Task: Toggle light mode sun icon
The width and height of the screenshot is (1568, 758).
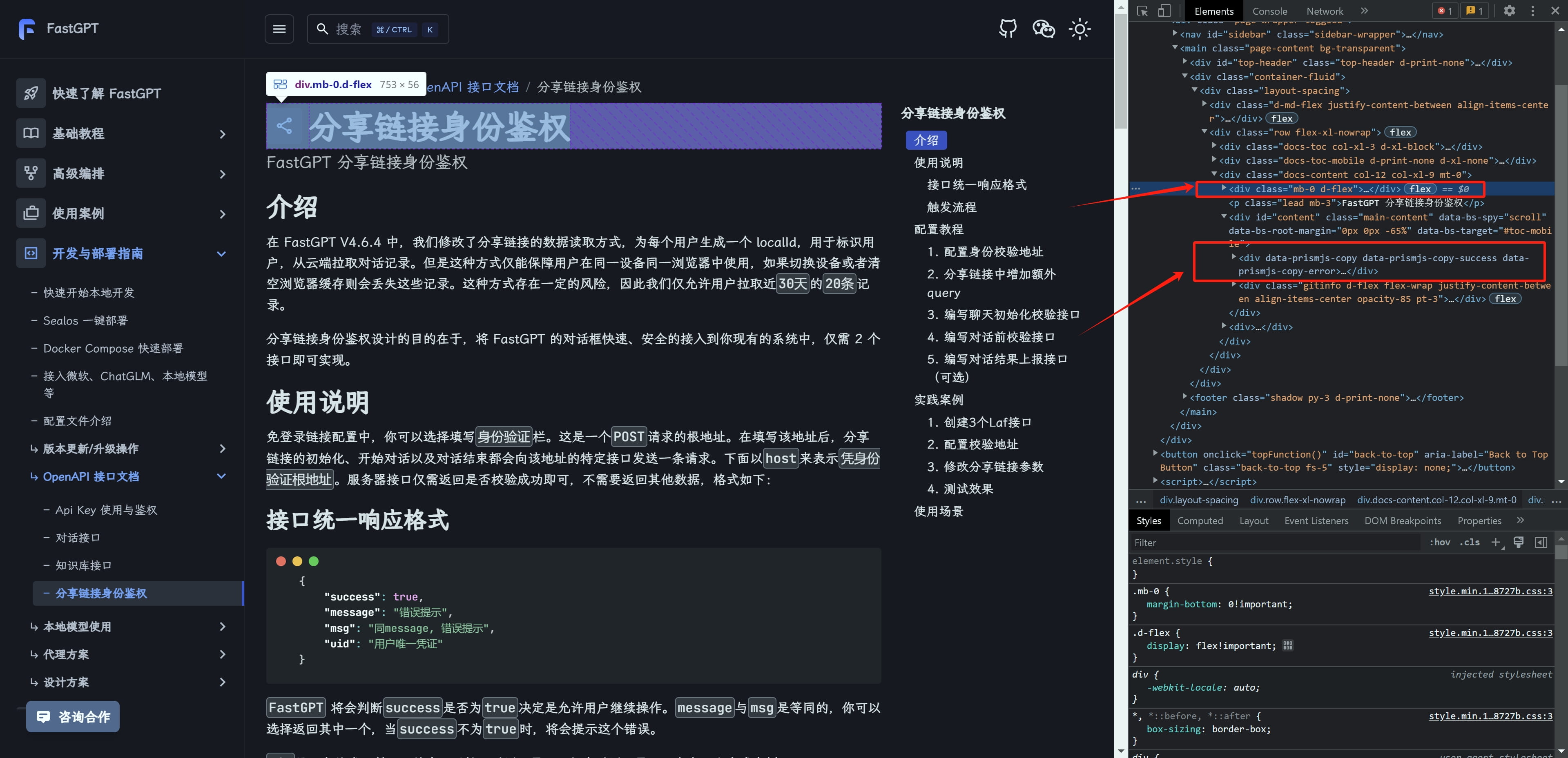Action: [x=1079, y=29]
